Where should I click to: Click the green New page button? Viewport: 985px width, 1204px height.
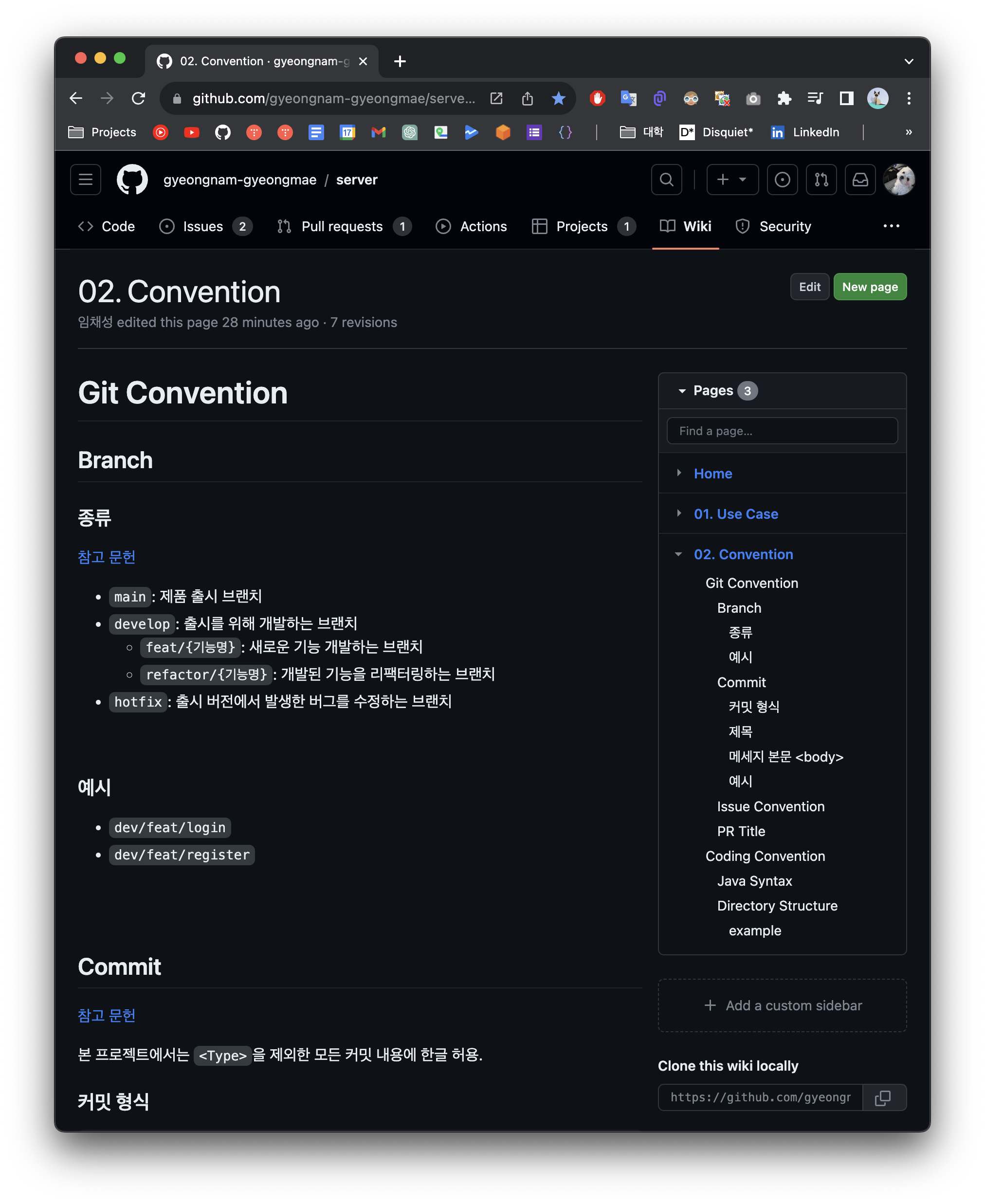(869, 287)
